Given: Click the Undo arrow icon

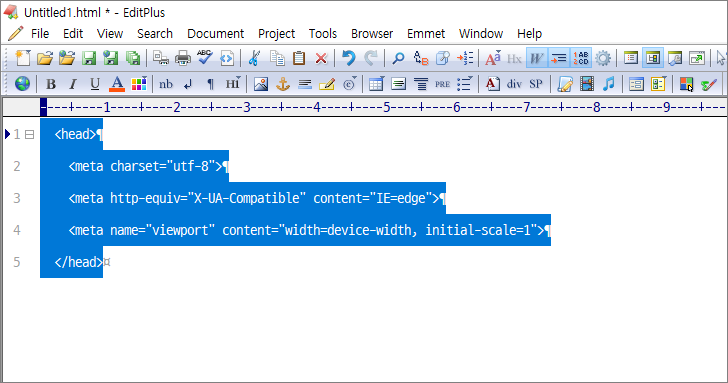Looking at the screenshot, I should click(x=348, y=58).
